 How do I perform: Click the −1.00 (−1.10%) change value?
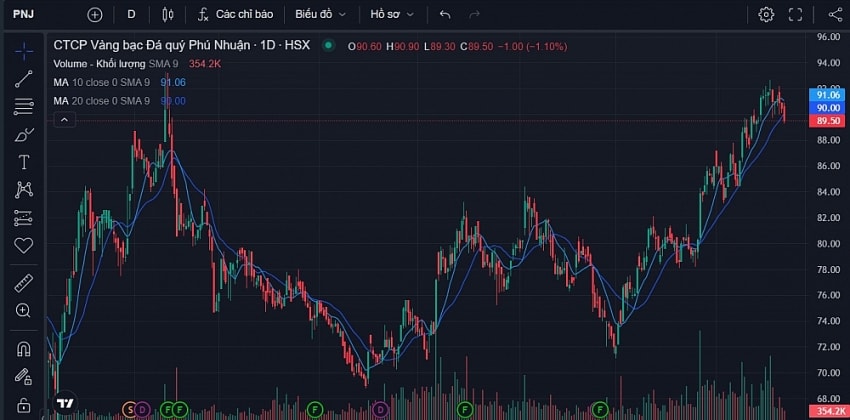532,47
